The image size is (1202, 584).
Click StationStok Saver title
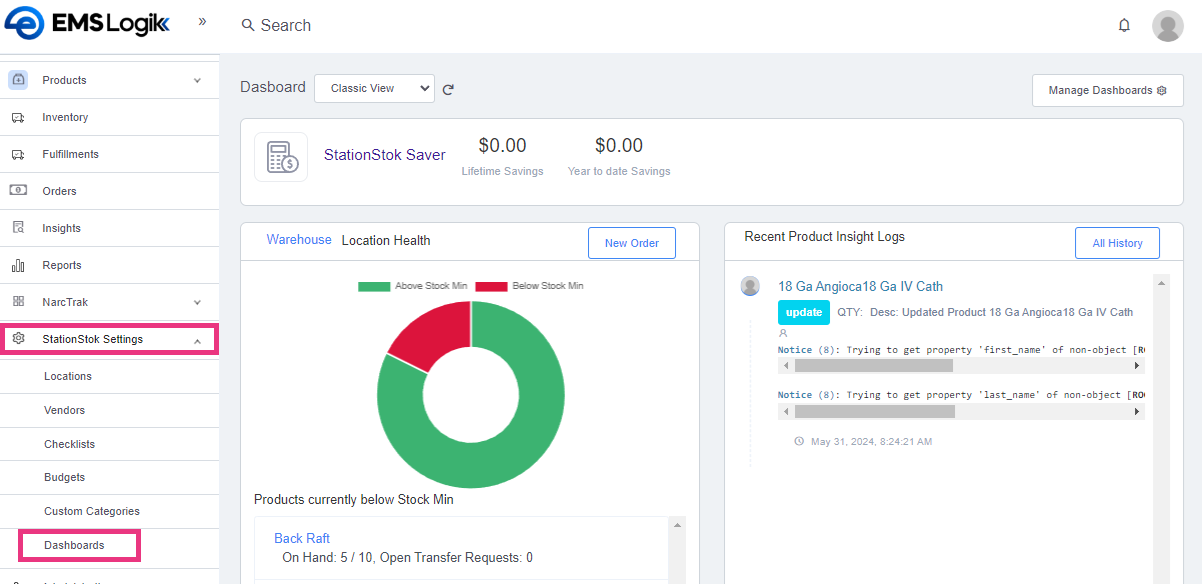point(385,155)
